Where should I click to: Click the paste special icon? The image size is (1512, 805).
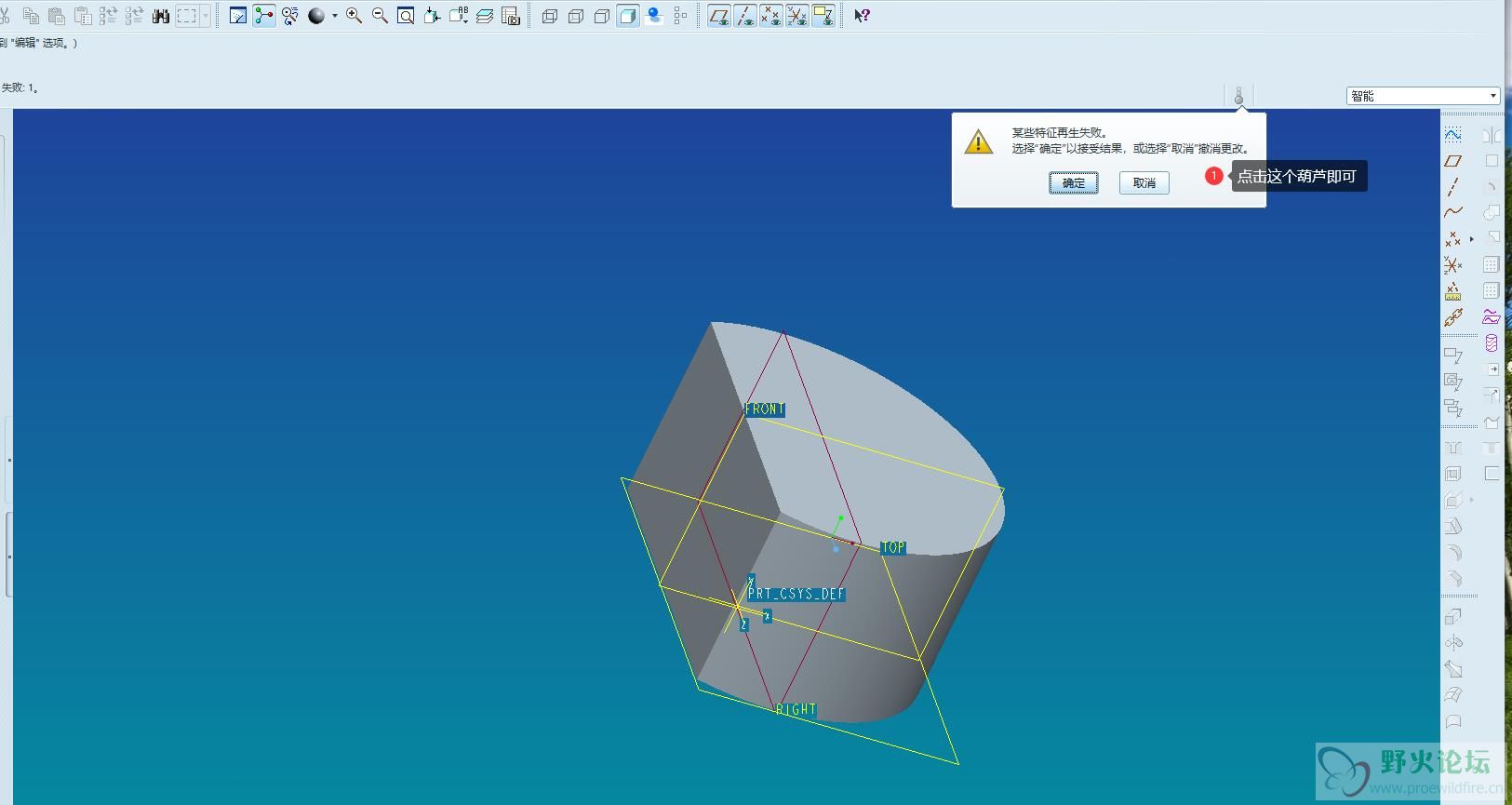pos(83,16)
